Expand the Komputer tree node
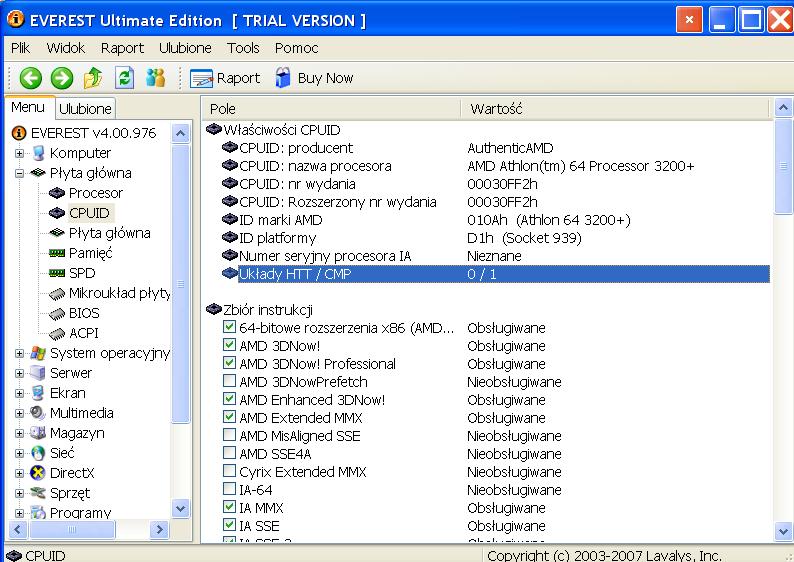 coord(19,153)
